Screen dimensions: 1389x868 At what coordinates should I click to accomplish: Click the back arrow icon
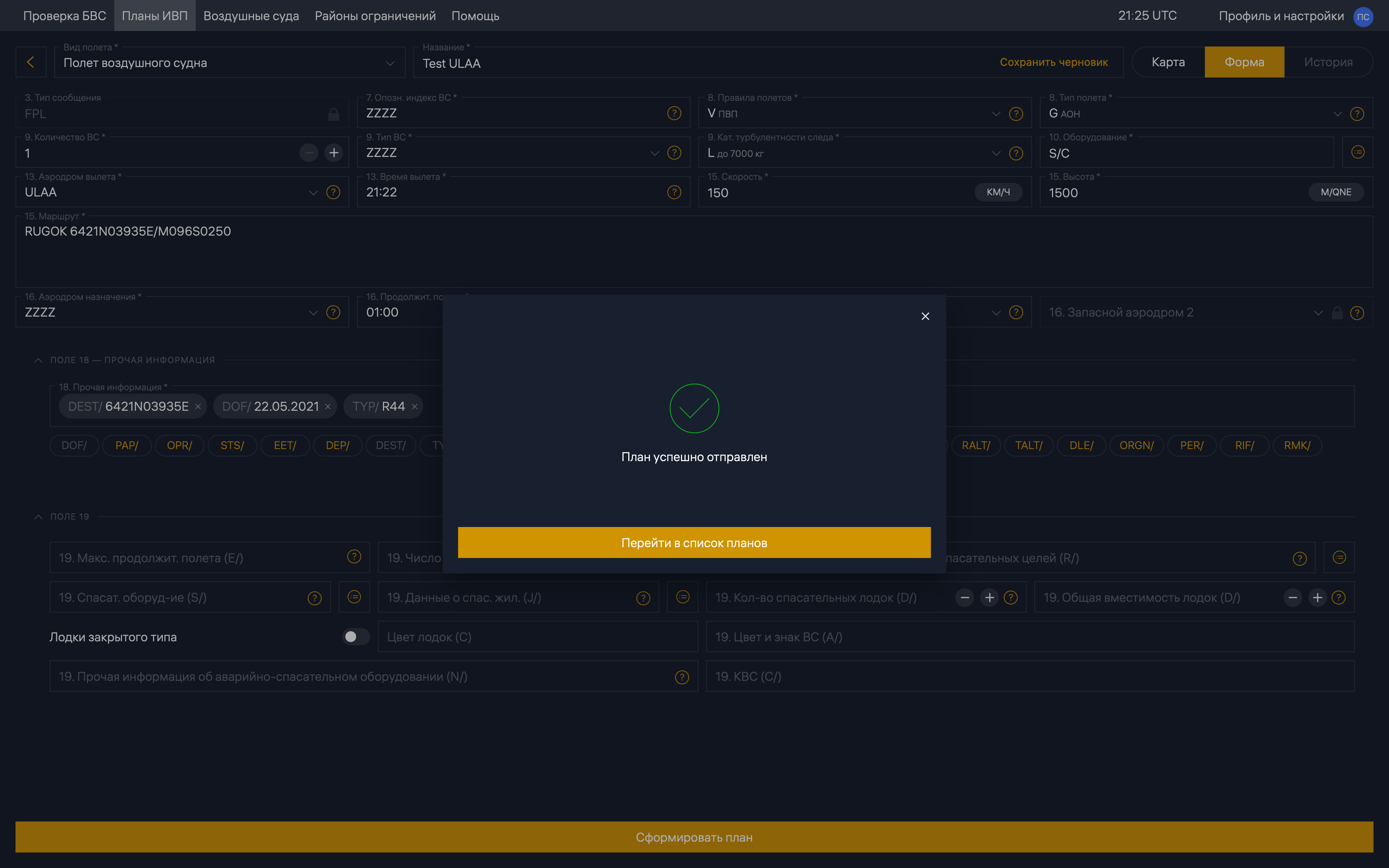coord(30,62)
